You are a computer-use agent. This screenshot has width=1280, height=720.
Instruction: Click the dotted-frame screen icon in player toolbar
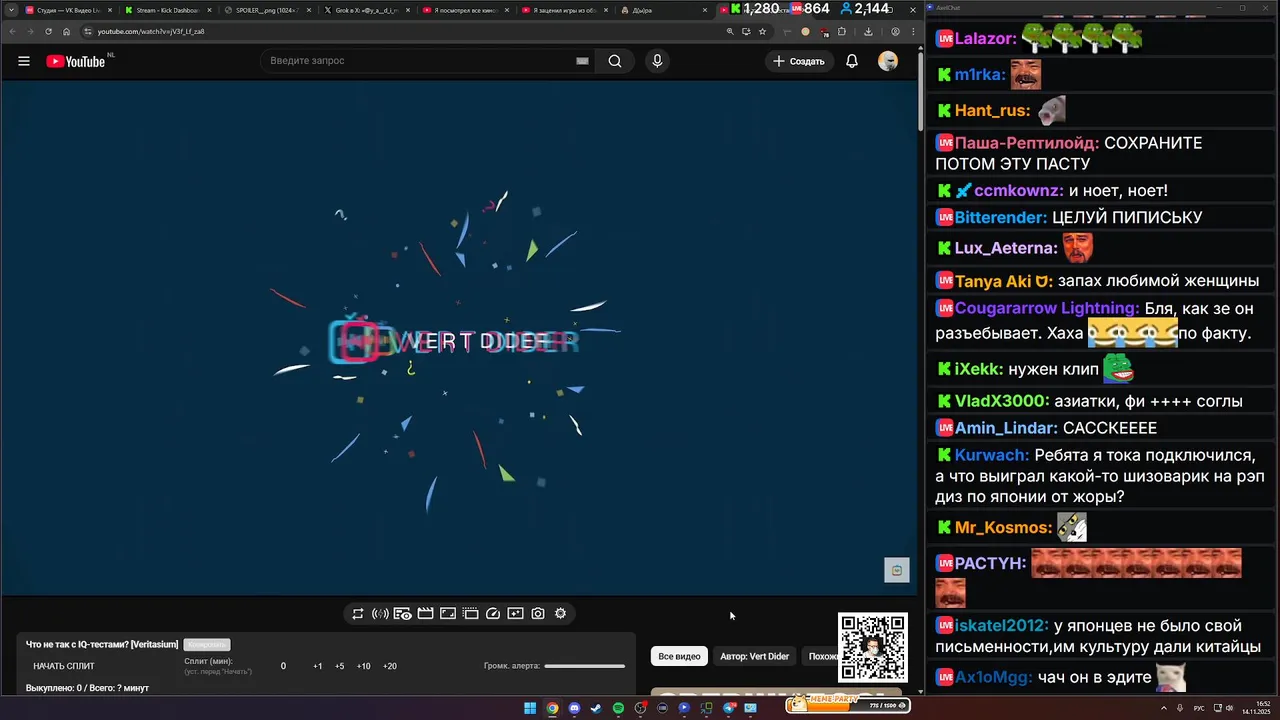point(470,614)
